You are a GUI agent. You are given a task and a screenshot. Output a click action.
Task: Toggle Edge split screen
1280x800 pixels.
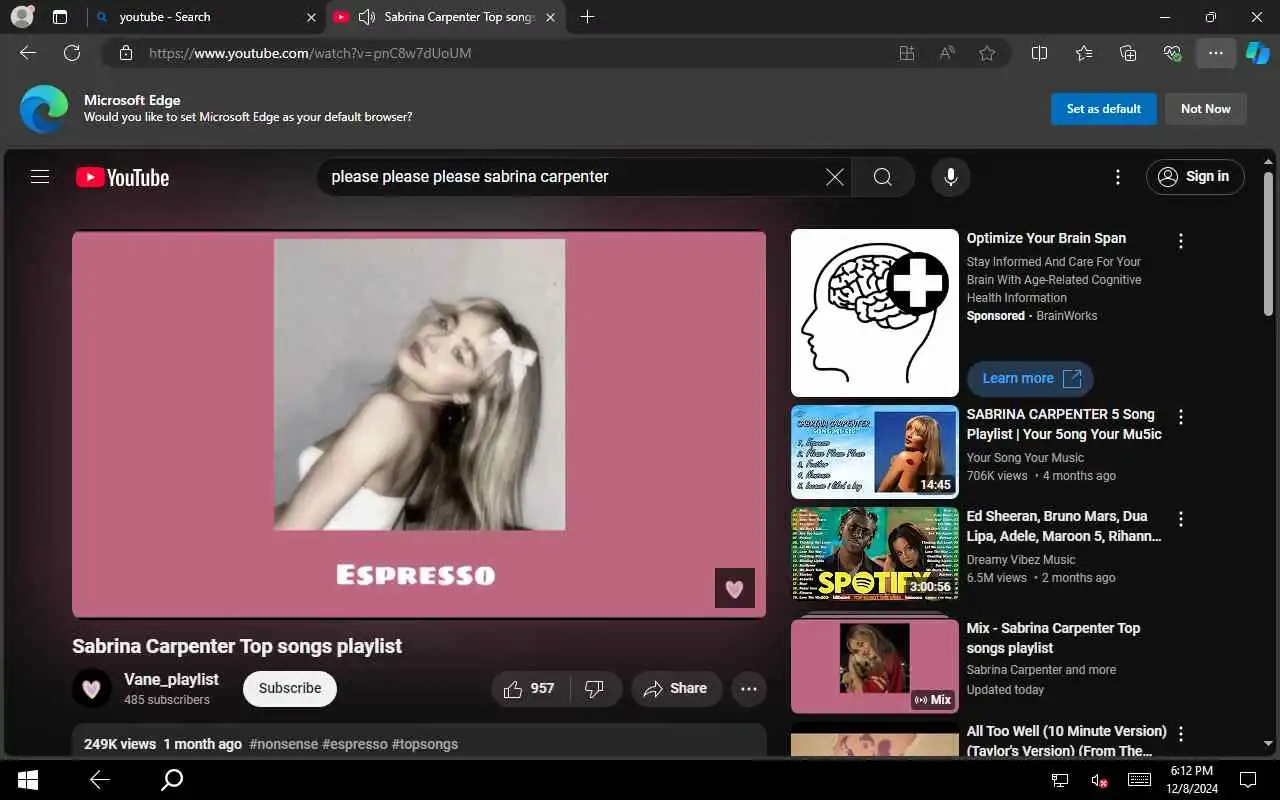[x=1039, y=53]
